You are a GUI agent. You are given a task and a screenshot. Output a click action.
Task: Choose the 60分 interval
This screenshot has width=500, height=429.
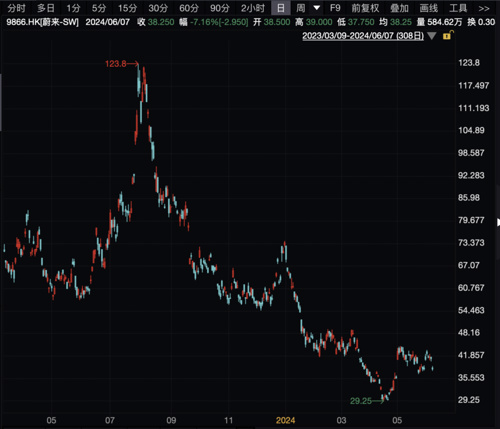189,8
